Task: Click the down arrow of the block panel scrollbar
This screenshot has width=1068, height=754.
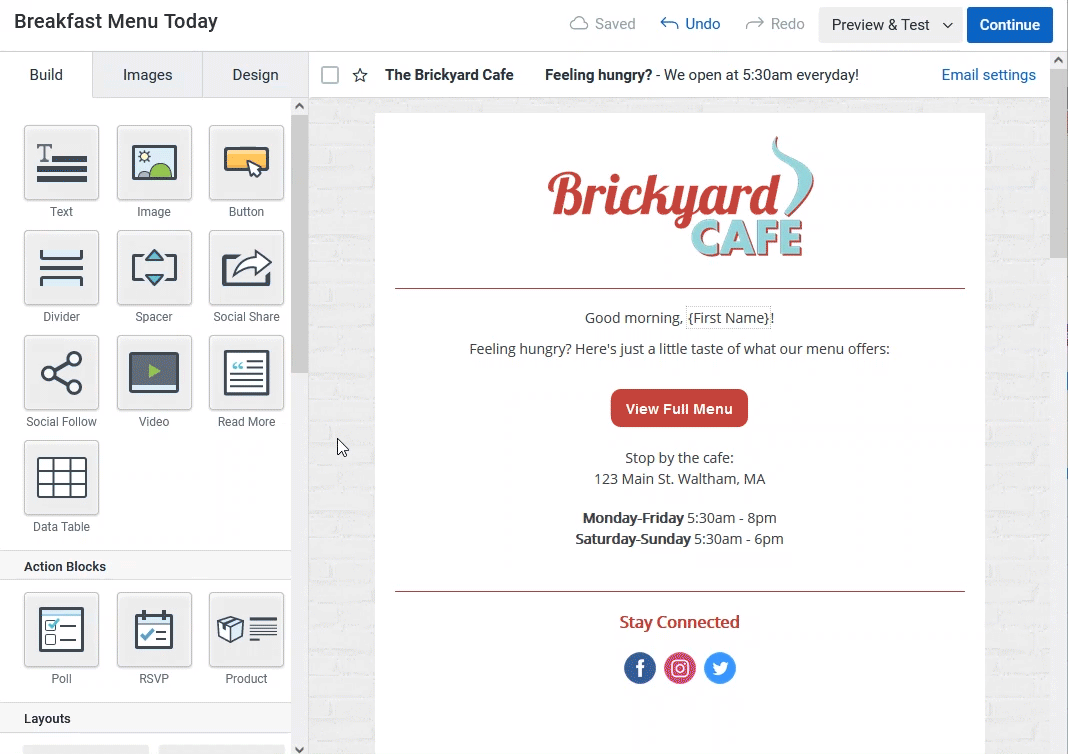Action: [x=299, y=749]
